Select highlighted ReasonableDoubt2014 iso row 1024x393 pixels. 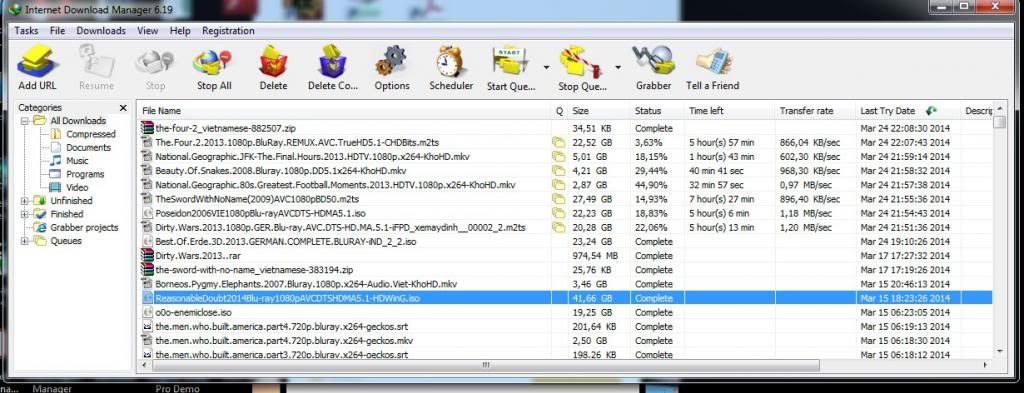(566, 298)
